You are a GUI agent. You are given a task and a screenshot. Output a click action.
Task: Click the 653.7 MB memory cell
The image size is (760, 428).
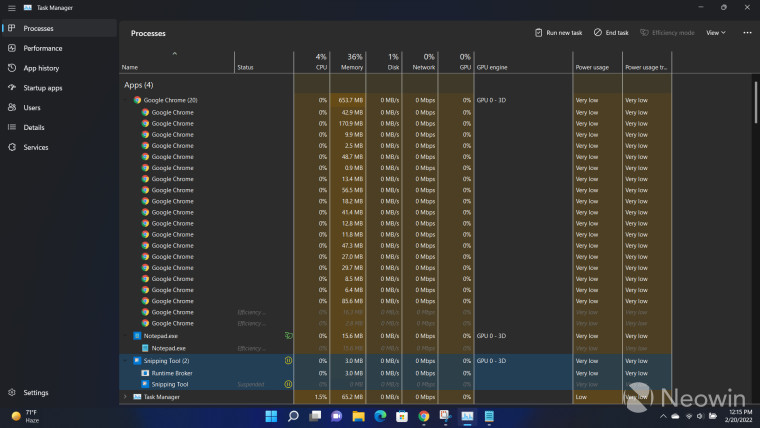tap(350, 100)
